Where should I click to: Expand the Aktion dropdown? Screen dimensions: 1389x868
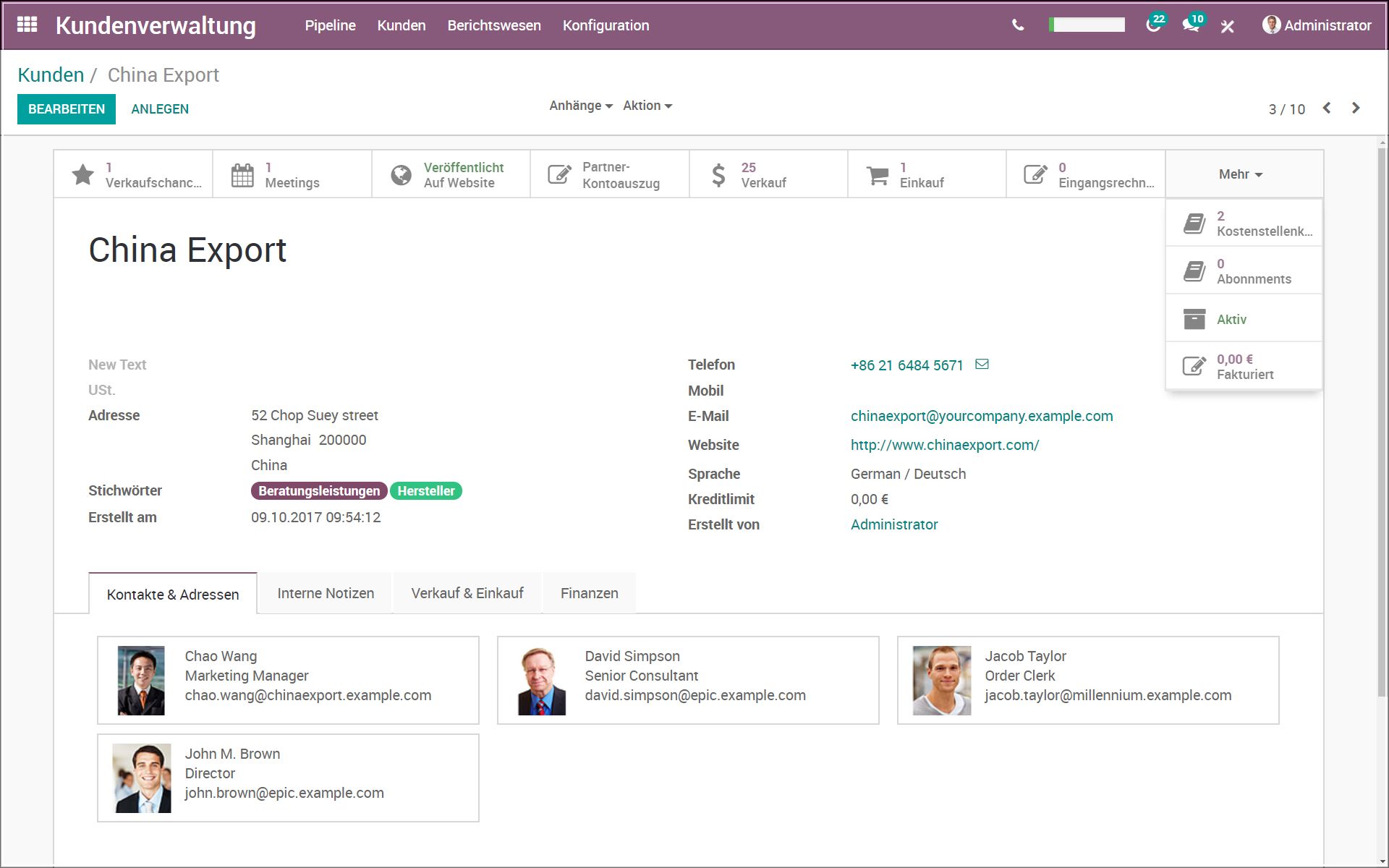(x=647, y=106)
